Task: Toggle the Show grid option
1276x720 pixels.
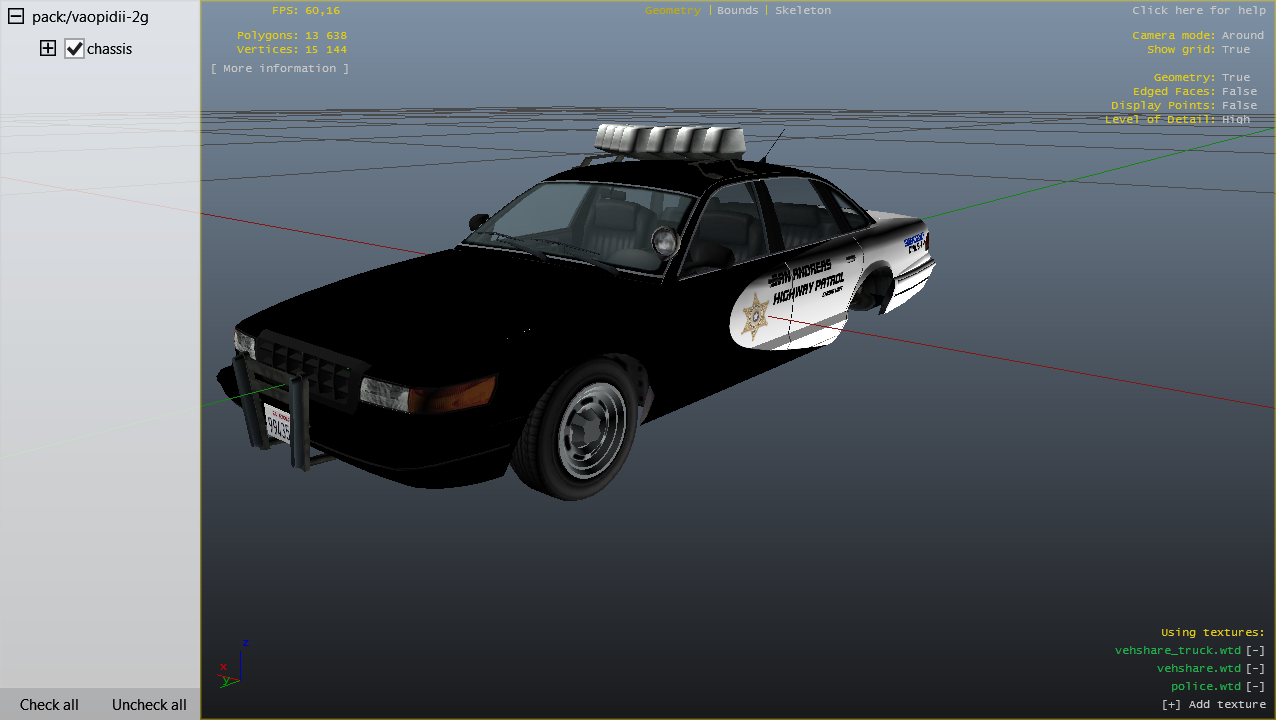Action: tap(1235, 49)
